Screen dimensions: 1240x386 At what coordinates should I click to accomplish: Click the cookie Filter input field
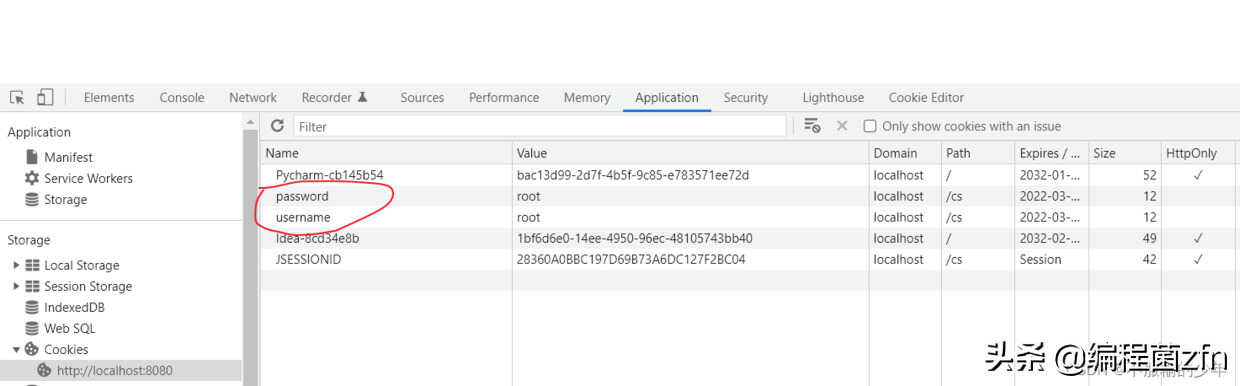(539, 126)
